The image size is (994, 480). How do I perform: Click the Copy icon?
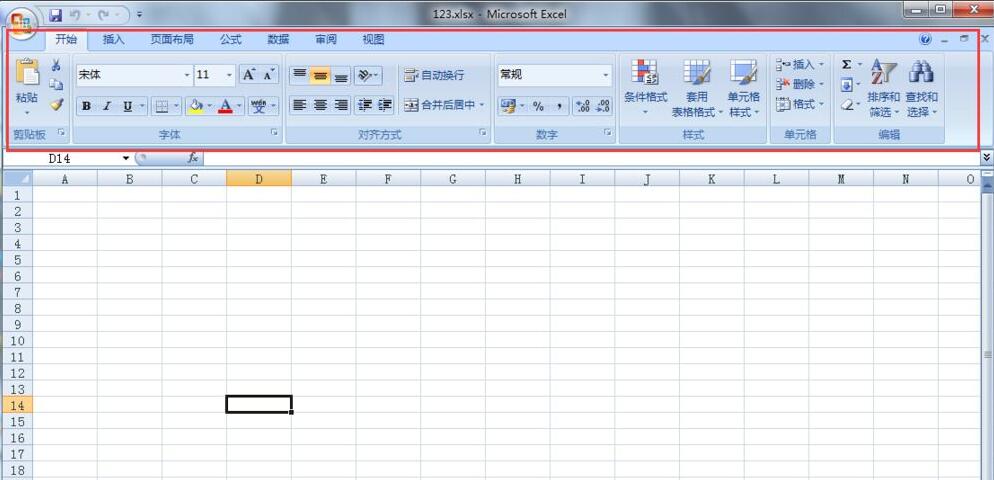coord(56,84)
